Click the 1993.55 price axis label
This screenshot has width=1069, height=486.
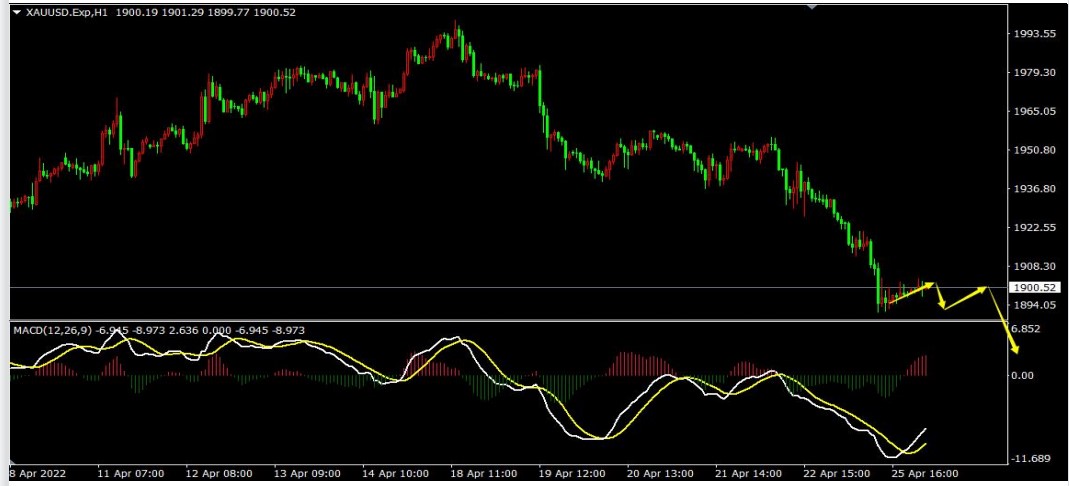tap(1036, 33)
